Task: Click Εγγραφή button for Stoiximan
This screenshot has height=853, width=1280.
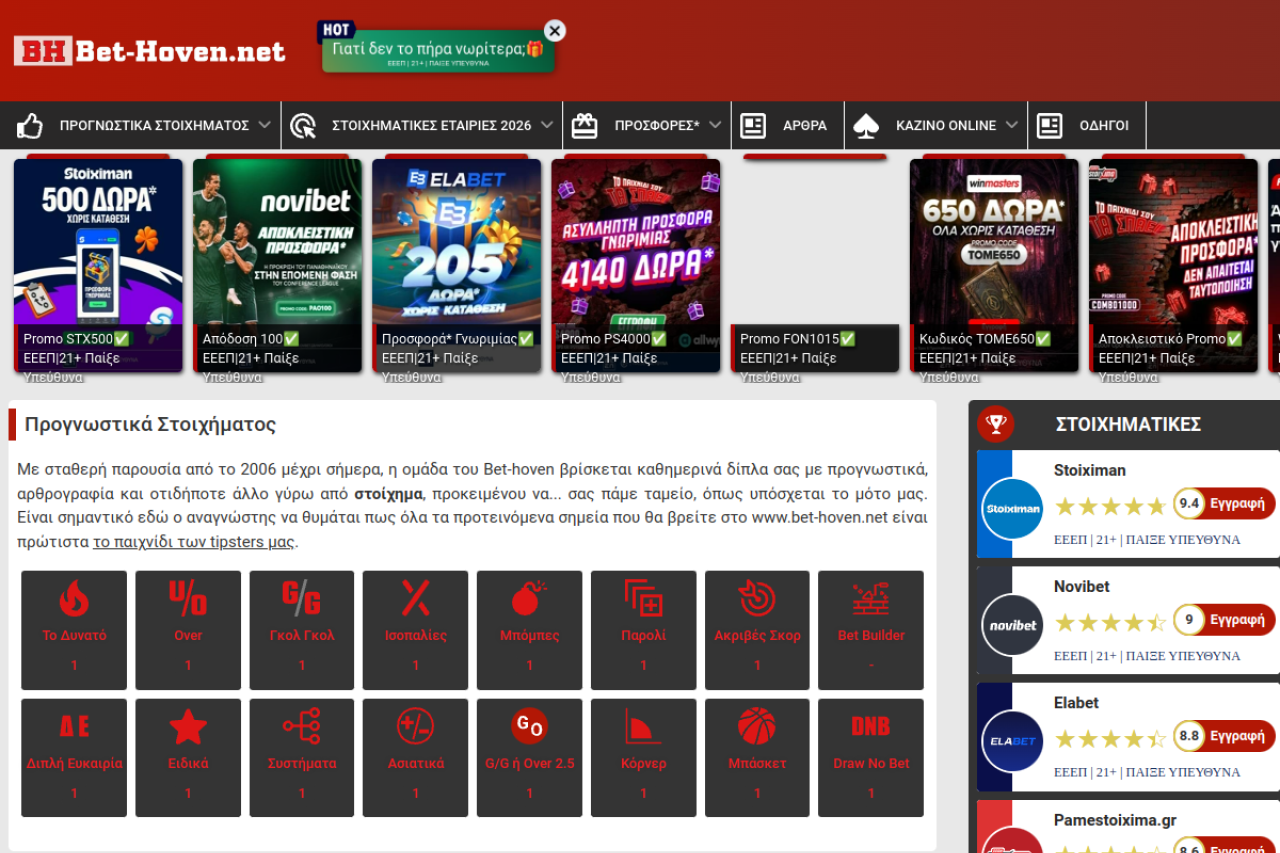Action: pos(1237,503)
